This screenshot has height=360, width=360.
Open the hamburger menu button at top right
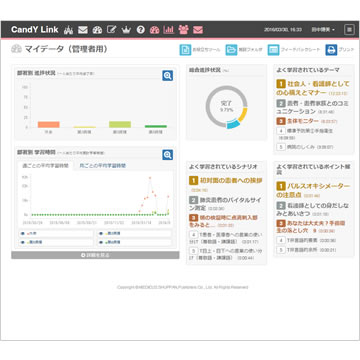349,30
